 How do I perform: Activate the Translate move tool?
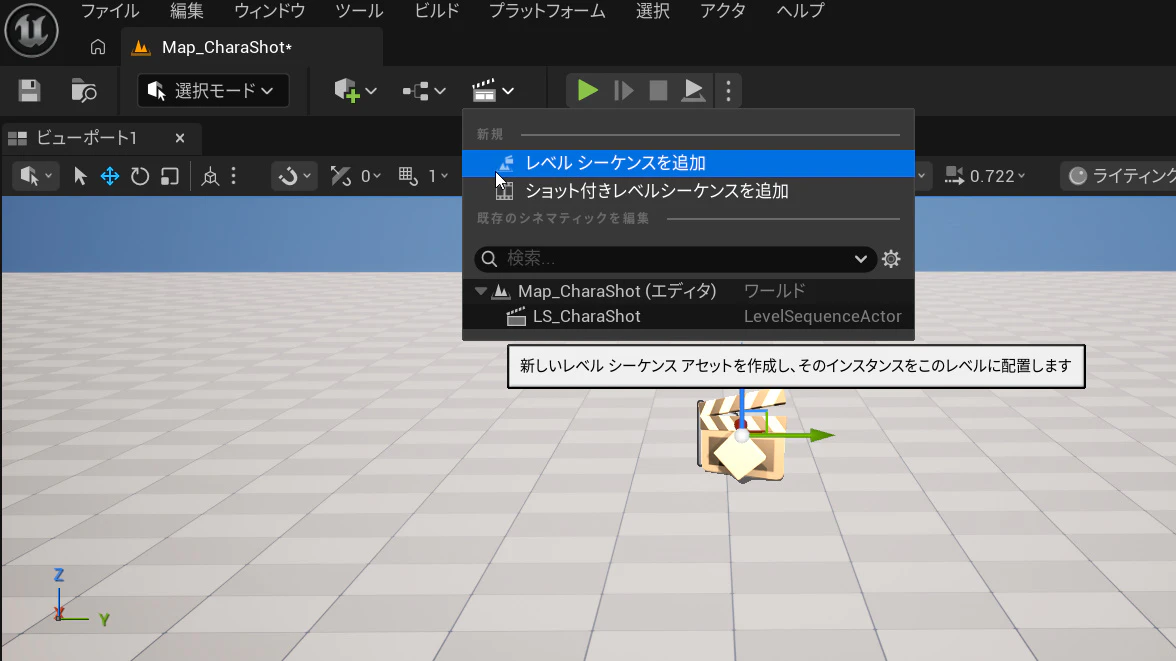(110, 176)
